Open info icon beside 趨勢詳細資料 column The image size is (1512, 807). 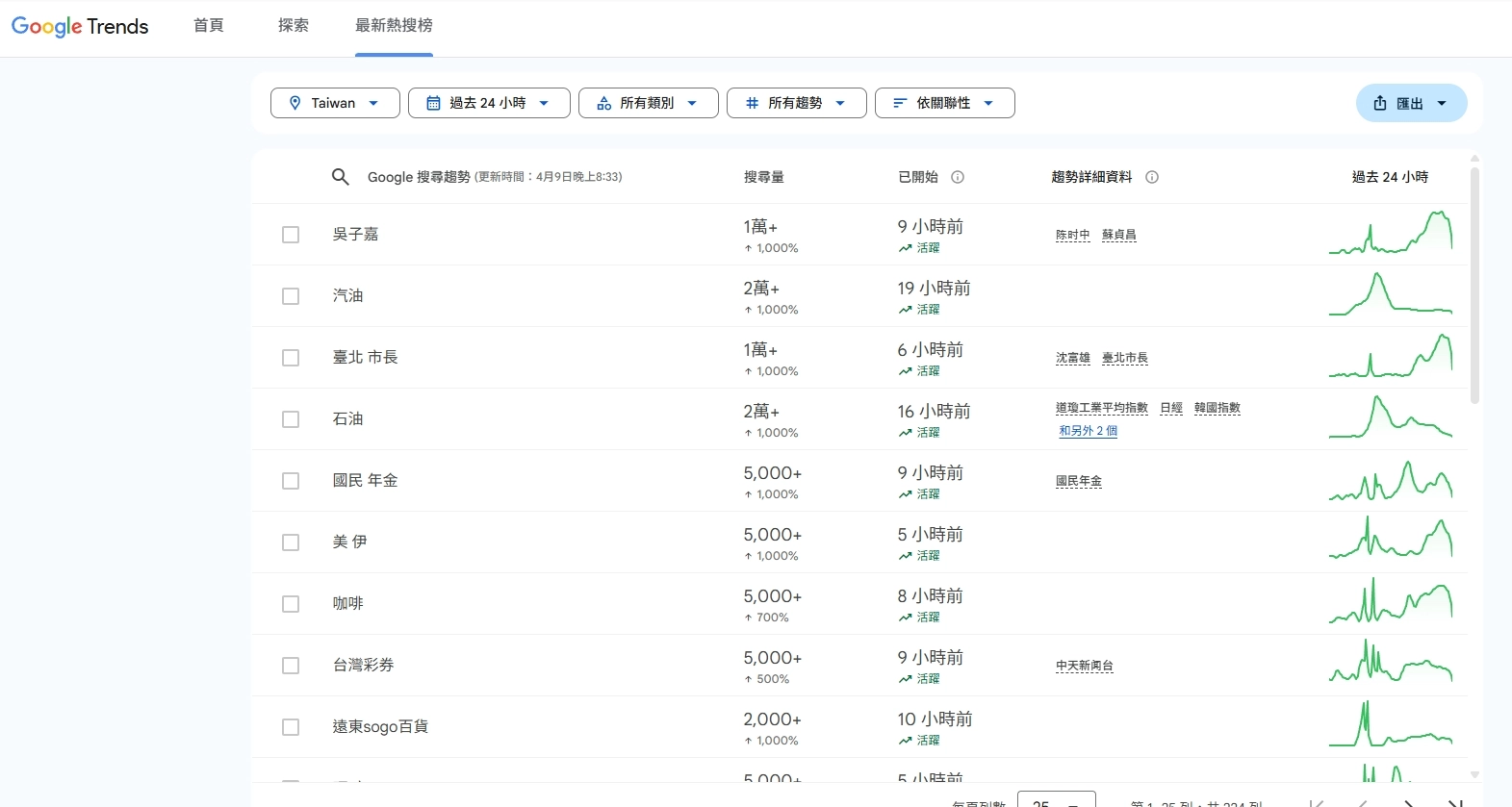point(1152,177)
